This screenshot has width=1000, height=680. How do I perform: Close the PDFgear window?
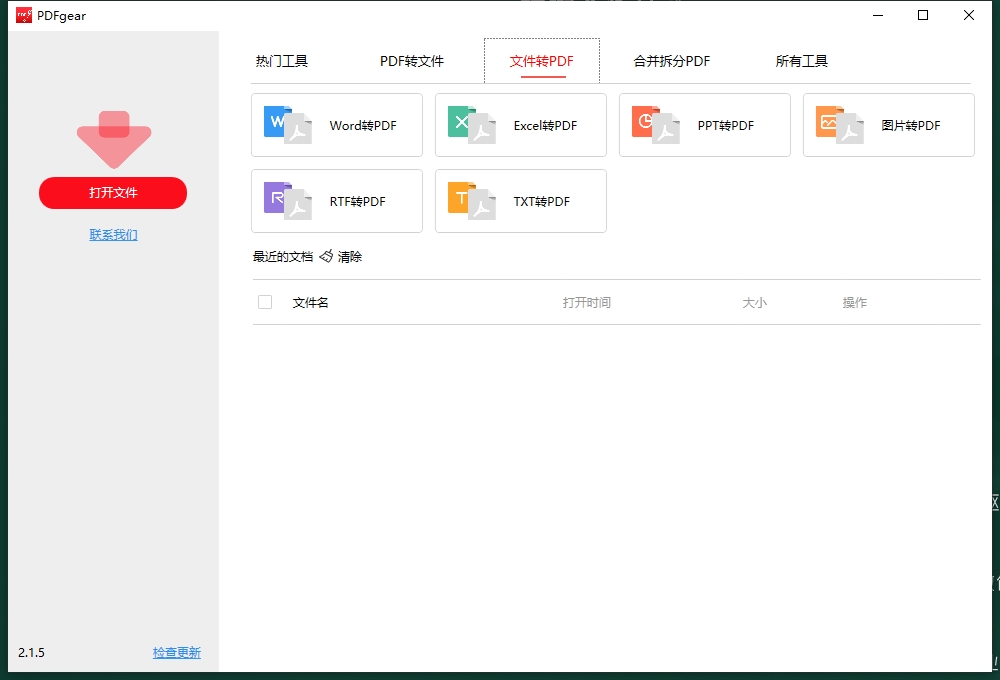click(969, 15)
